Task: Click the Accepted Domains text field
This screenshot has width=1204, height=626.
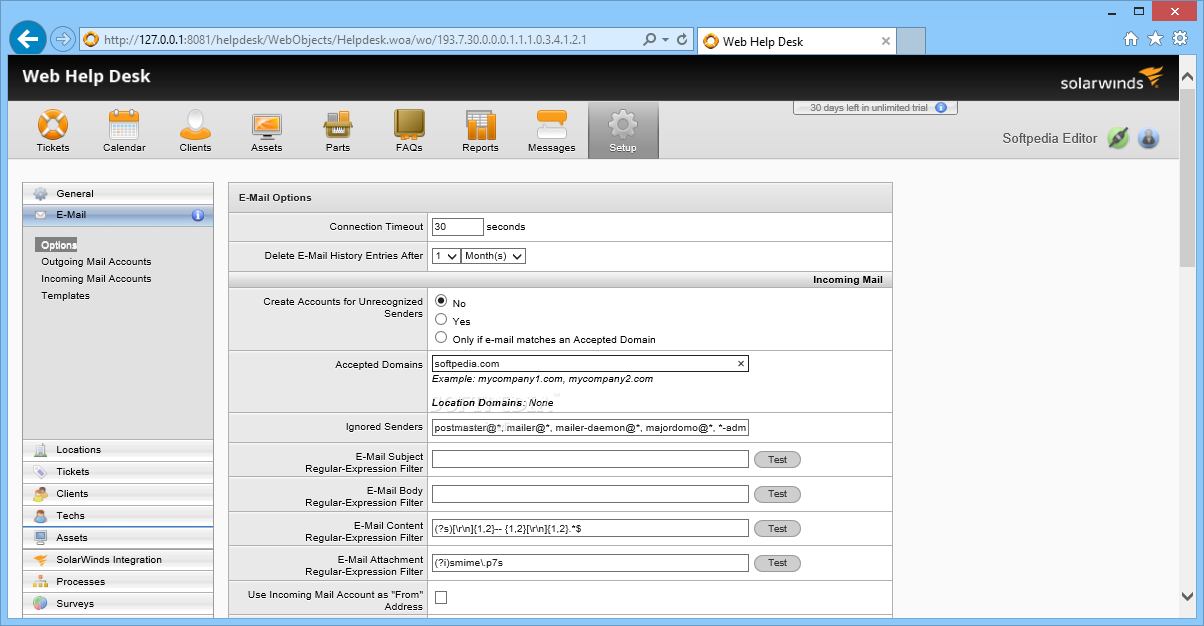Action: click(590, 364)
